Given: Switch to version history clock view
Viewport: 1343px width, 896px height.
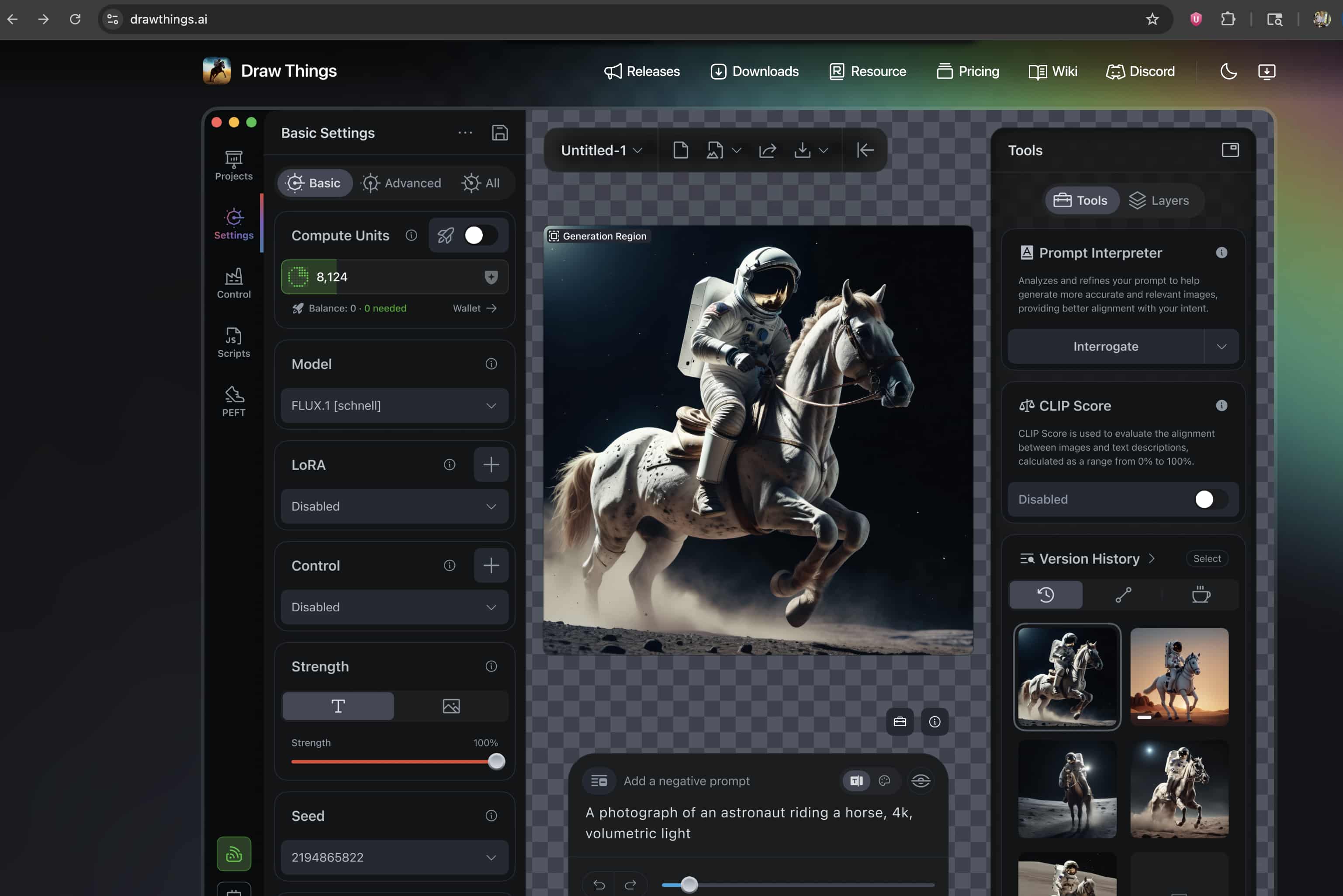Looking at the screenshot, I should coord(1046,595).
